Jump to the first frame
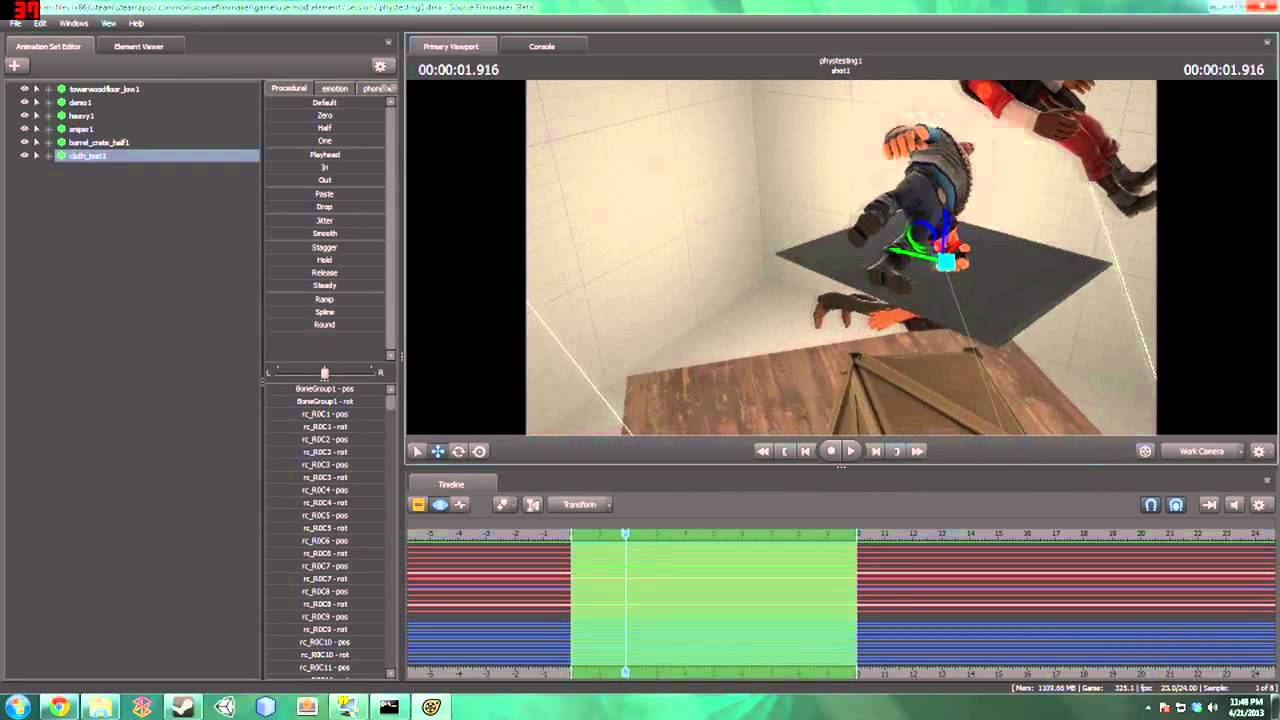Viewport: 1280px width, 720px height. [763, 451]
